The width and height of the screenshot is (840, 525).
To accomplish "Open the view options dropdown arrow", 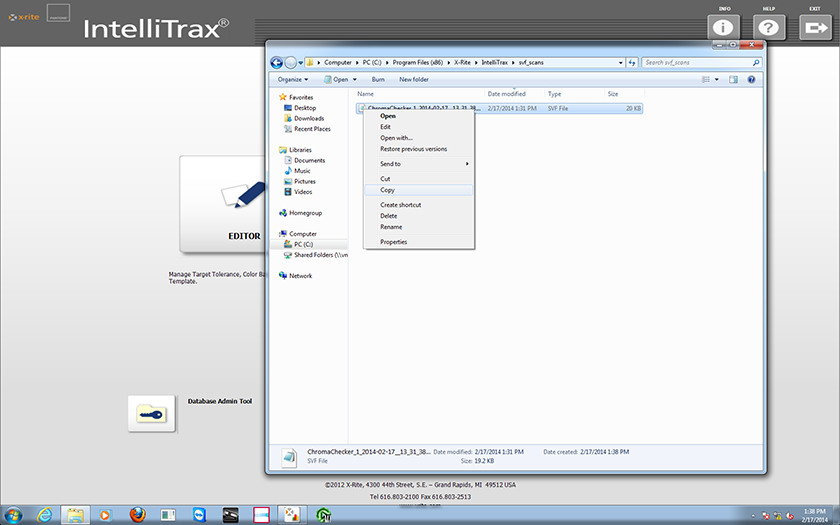I will (717, 79).
